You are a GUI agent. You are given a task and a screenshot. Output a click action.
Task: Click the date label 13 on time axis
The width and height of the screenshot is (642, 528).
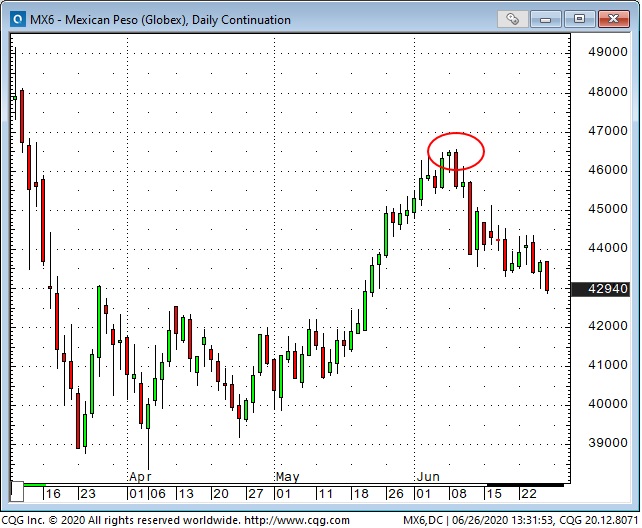click(x=186, y=494)
